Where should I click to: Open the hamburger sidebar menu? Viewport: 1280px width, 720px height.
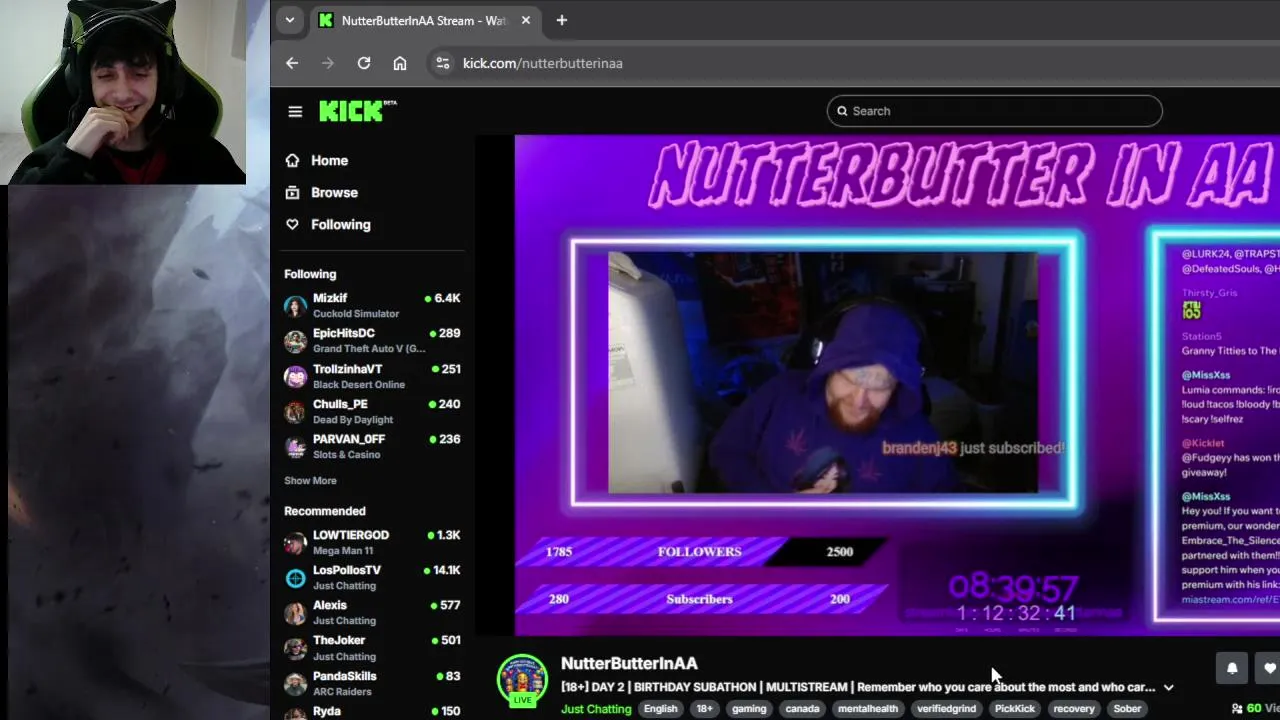295,111
